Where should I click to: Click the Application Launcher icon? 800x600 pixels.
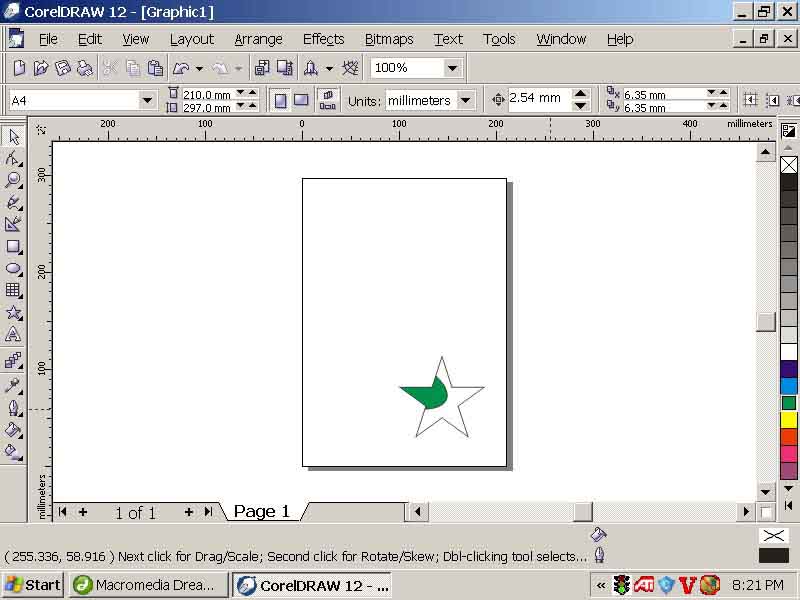(x=311, y=68)
